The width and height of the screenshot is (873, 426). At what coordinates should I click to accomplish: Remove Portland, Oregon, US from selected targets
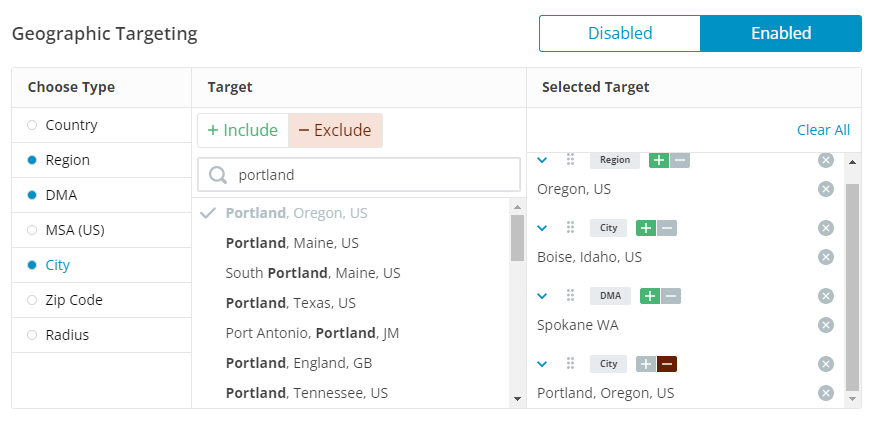(x=826, y=393)
